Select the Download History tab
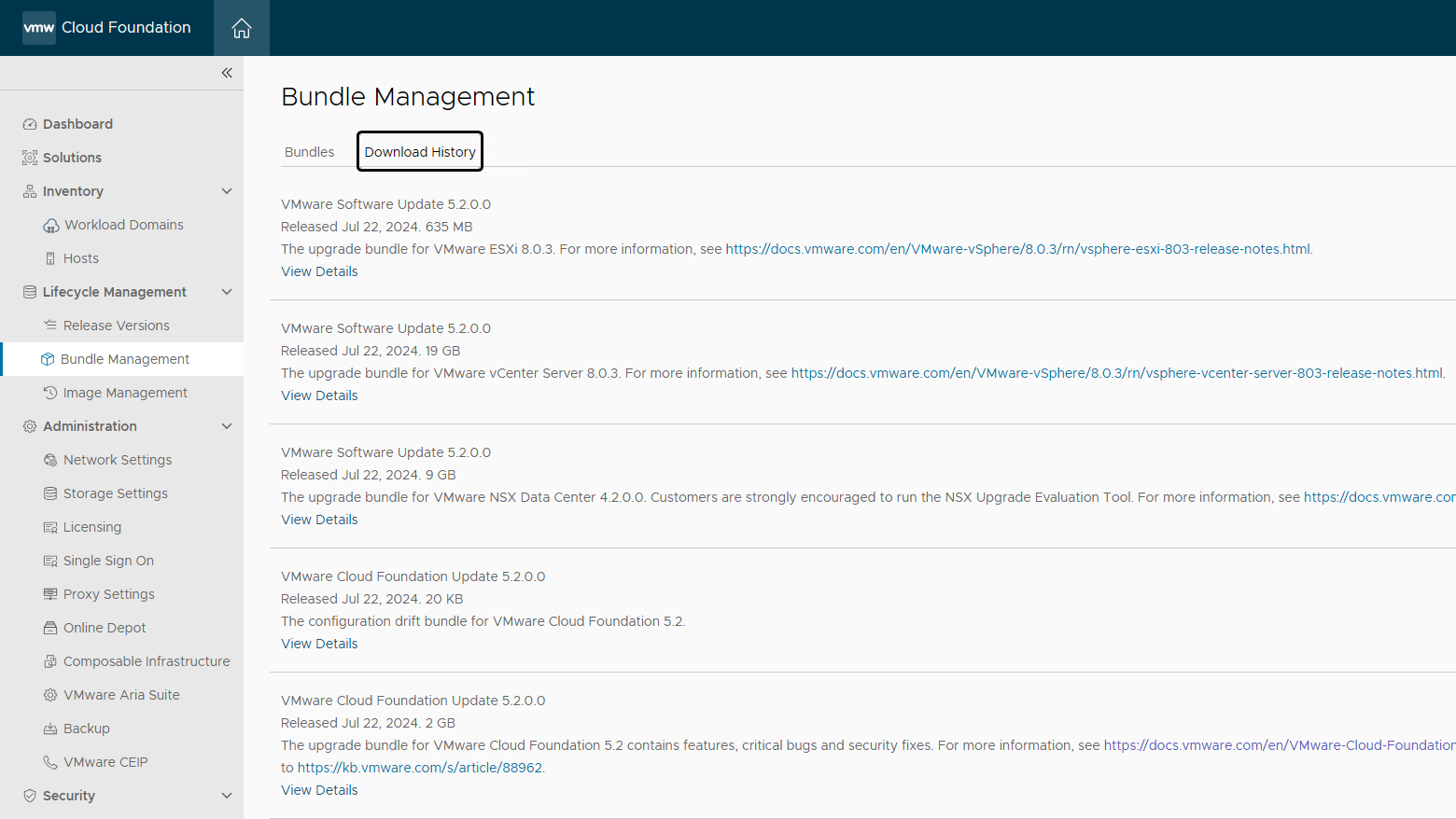1456x819 pixels. click(x=420, y=152)
